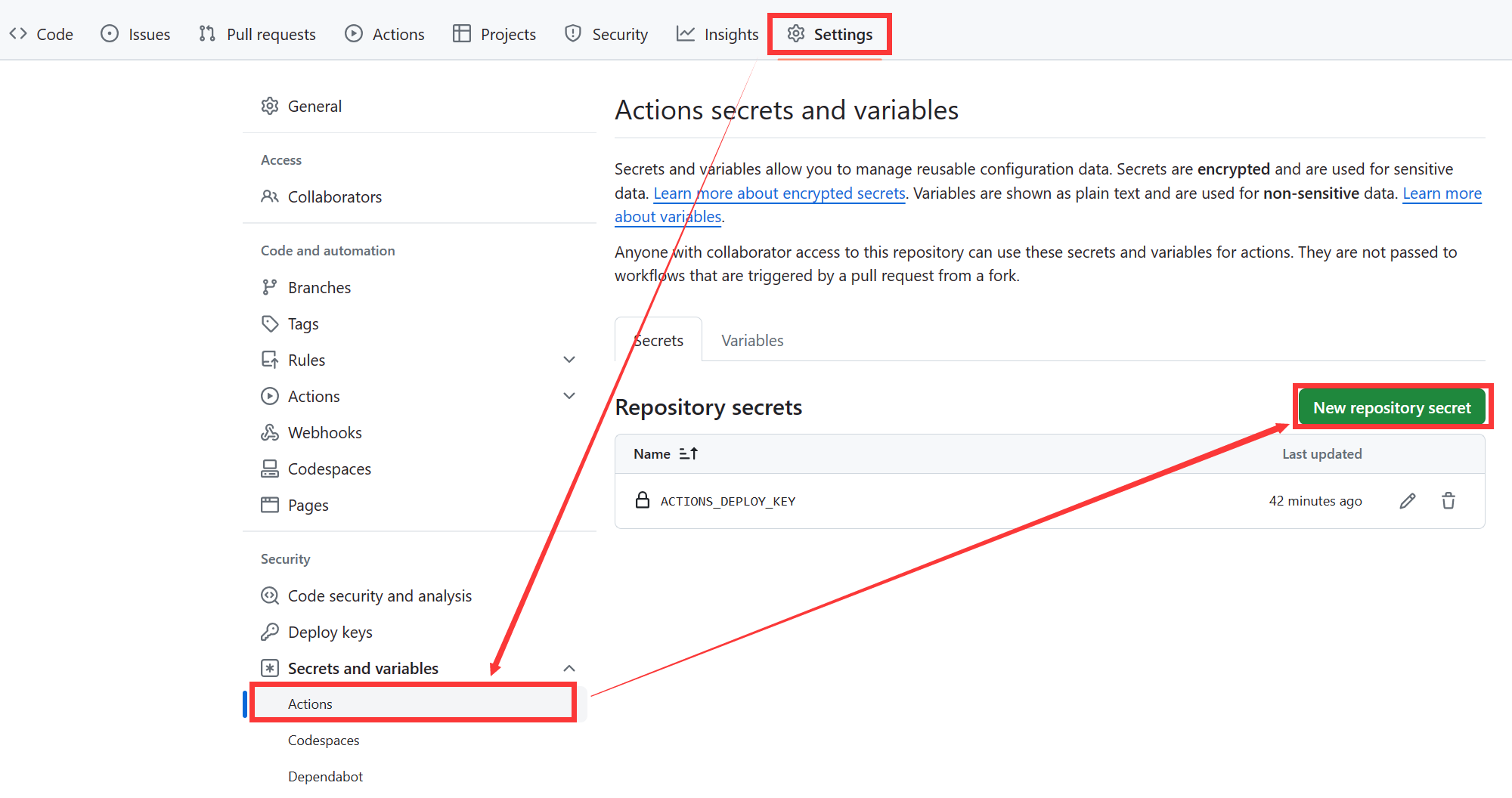1512x798 pixels.
Task: Open Tags settings in sidebar
Action: tap(302, 324)
